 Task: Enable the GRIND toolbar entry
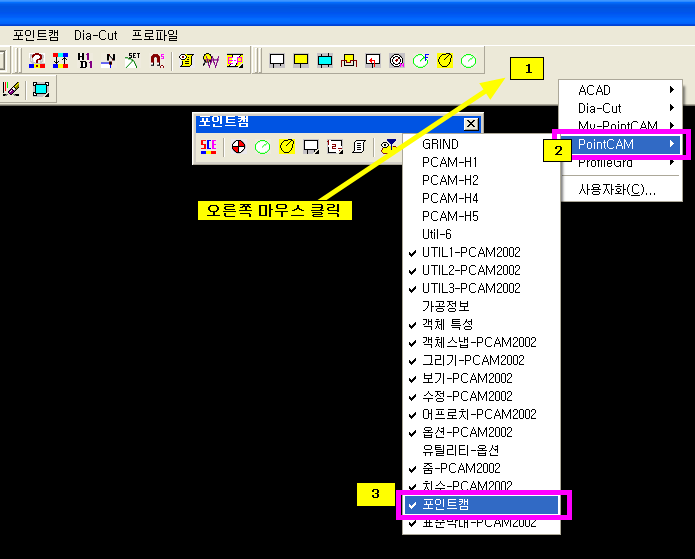pos(481,145)
